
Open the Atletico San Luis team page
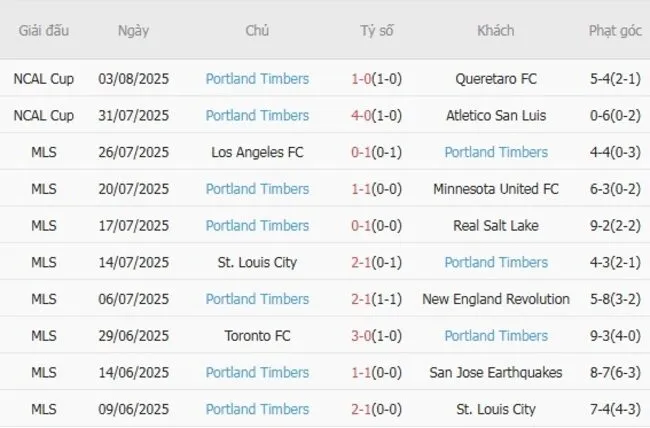pos(496,115)
